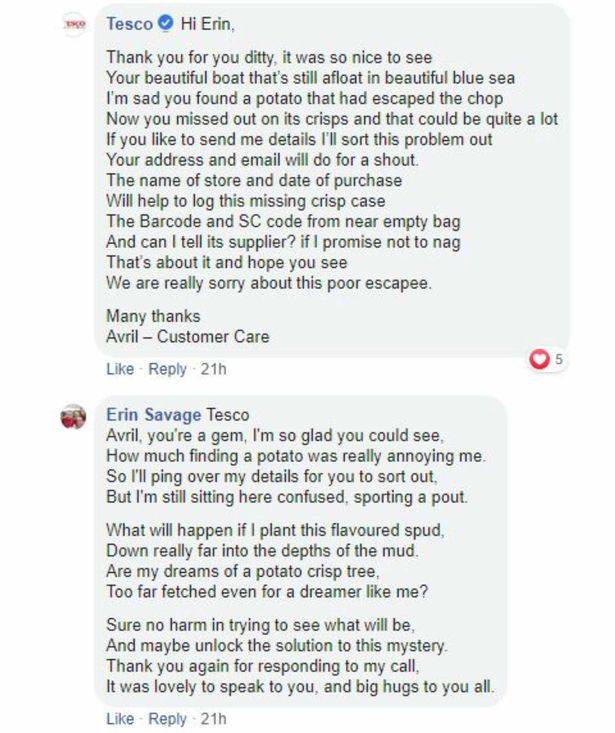Click Avril – Customer Care signature

(x=188, y=337)
